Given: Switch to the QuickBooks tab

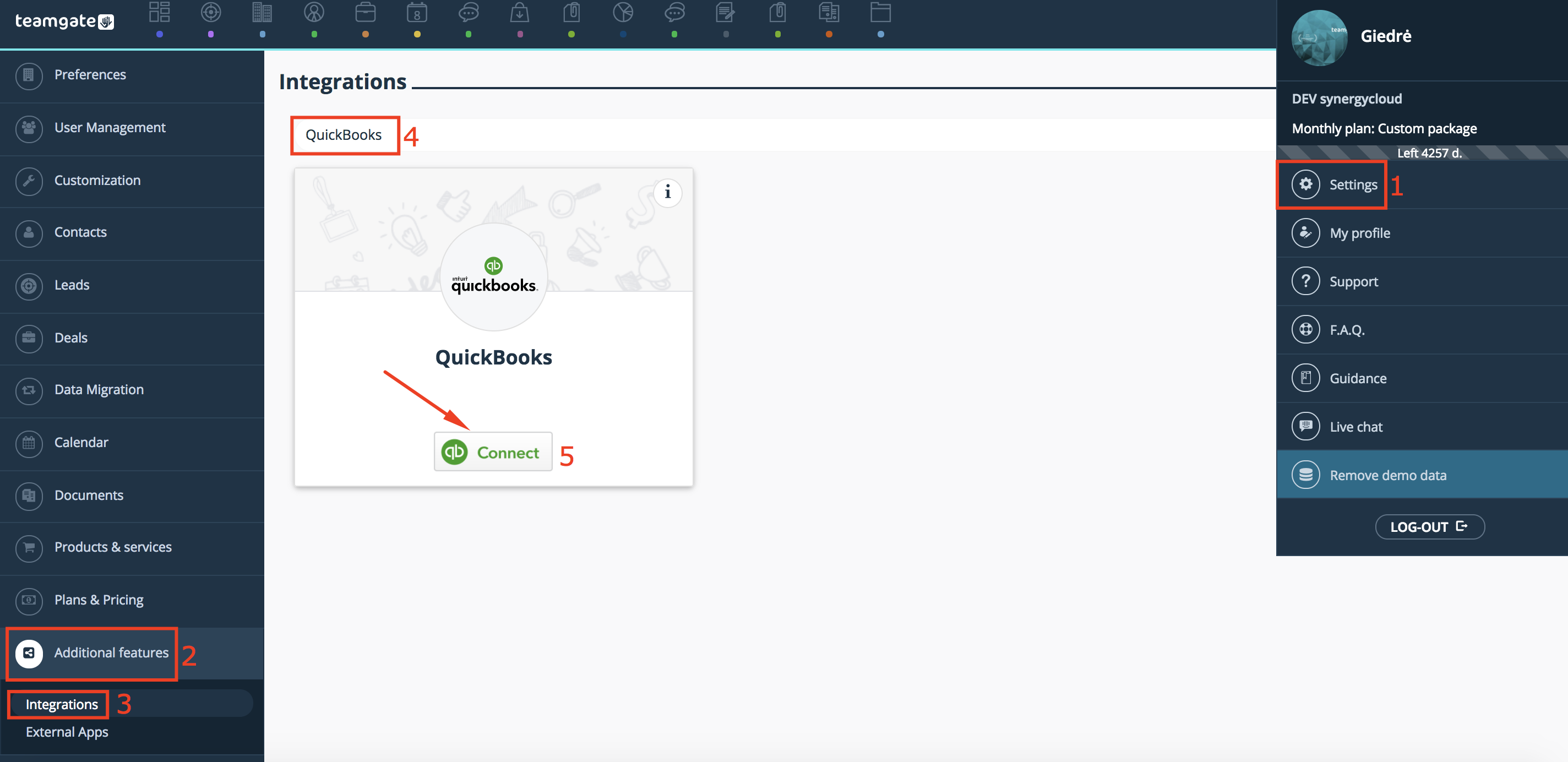Looking at the screenshot, I should (x=344, y=135).
